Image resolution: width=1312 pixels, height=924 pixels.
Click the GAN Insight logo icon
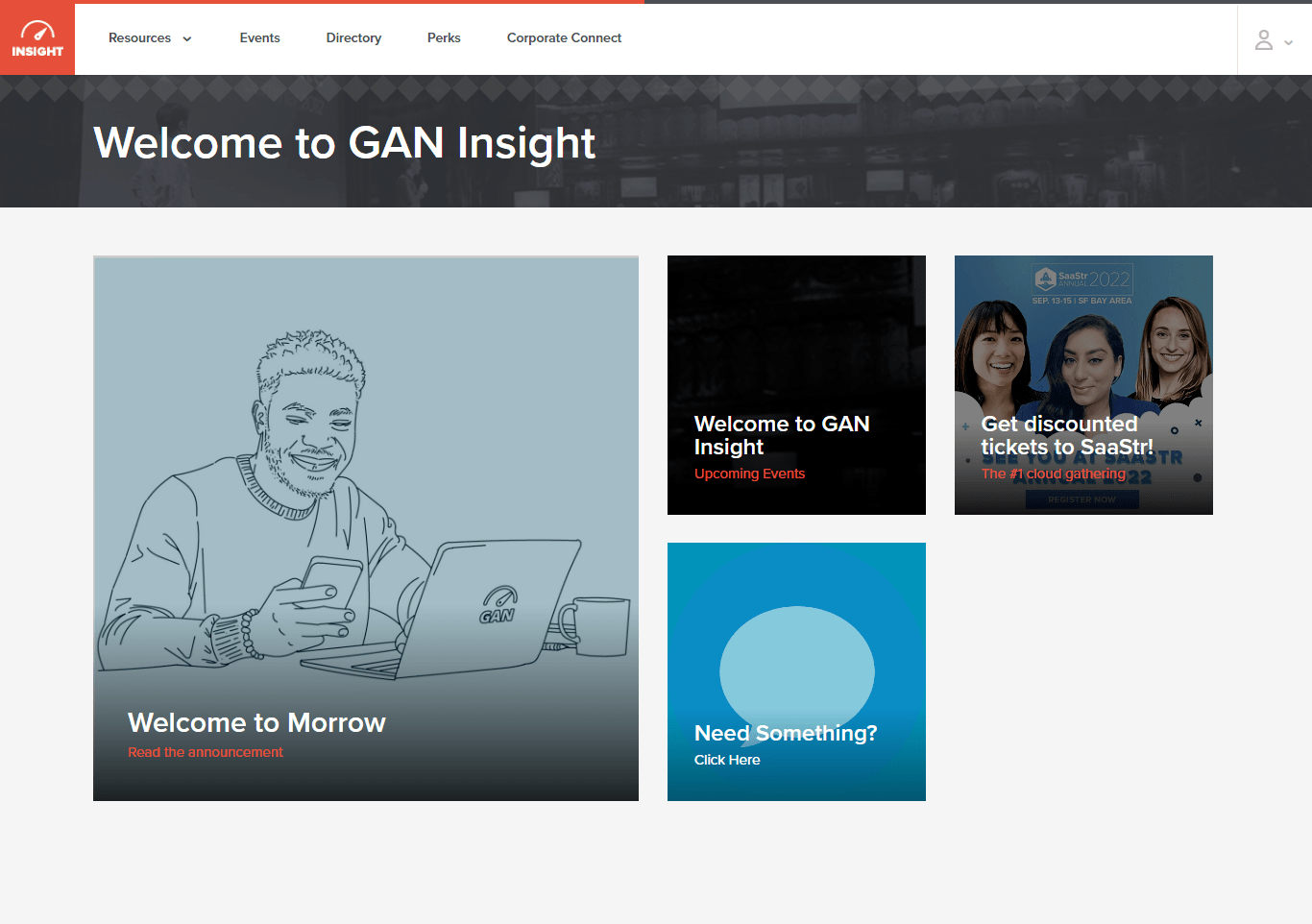click(37, 38)
